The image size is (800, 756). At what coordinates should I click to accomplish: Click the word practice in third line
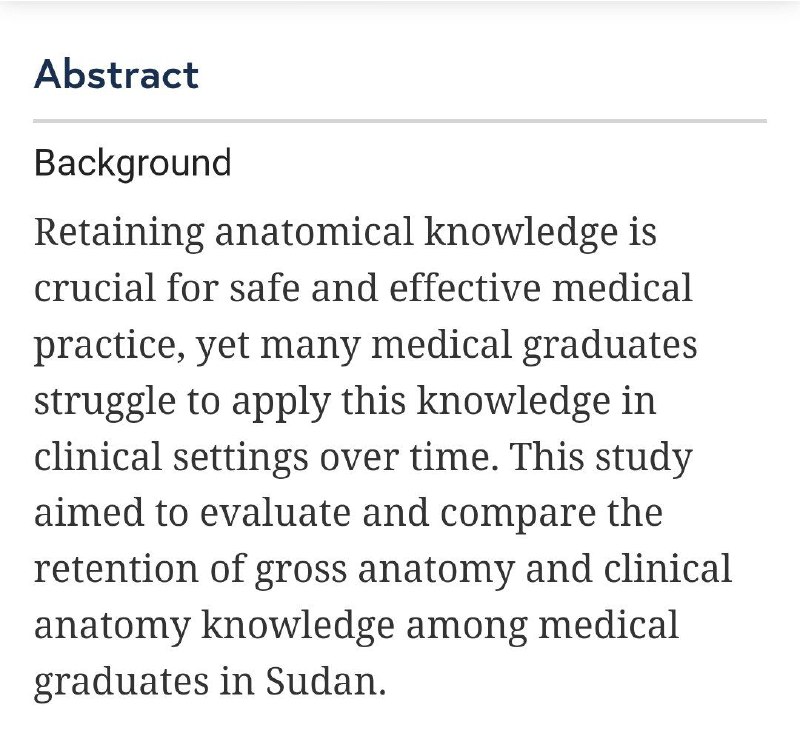[x=110, y=346]
